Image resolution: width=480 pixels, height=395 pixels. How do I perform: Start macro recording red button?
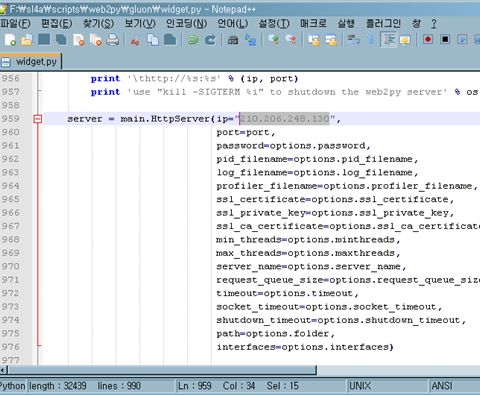tap(428, 40)
